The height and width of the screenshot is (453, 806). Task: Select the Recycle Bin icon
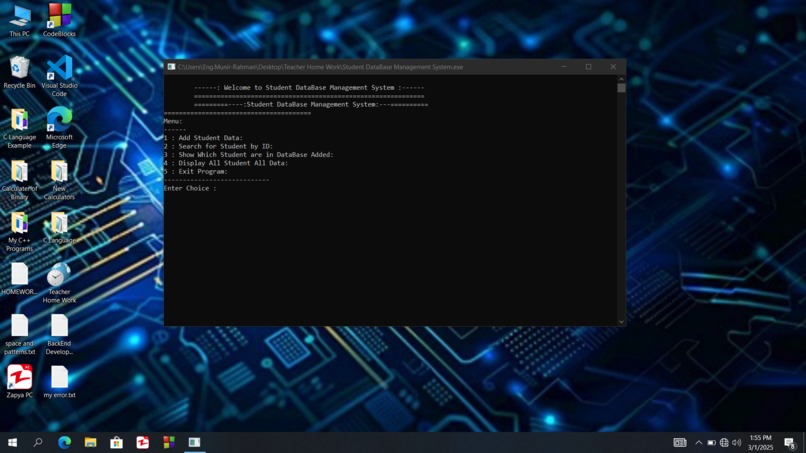coord(20,73)
